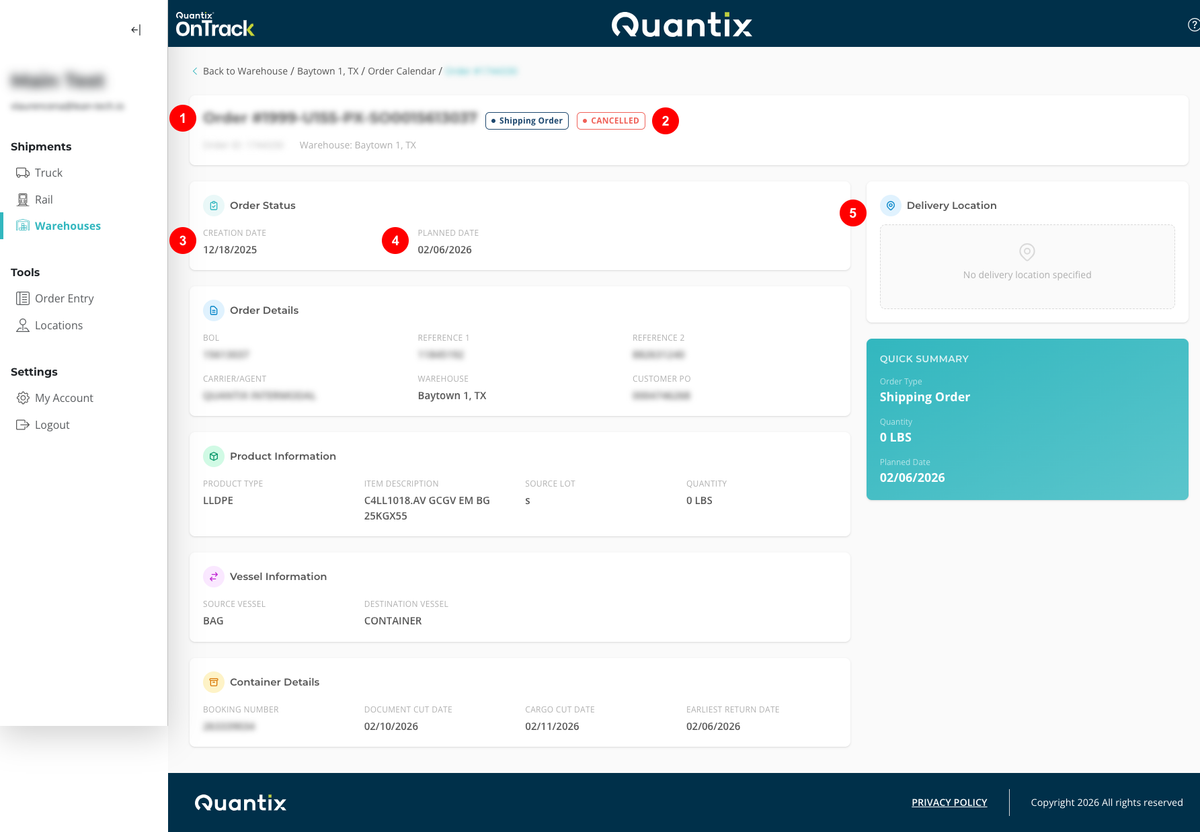The image size is (1200, 832).
Task: Open the Privacy Policy link
Action: coord(949,802)
